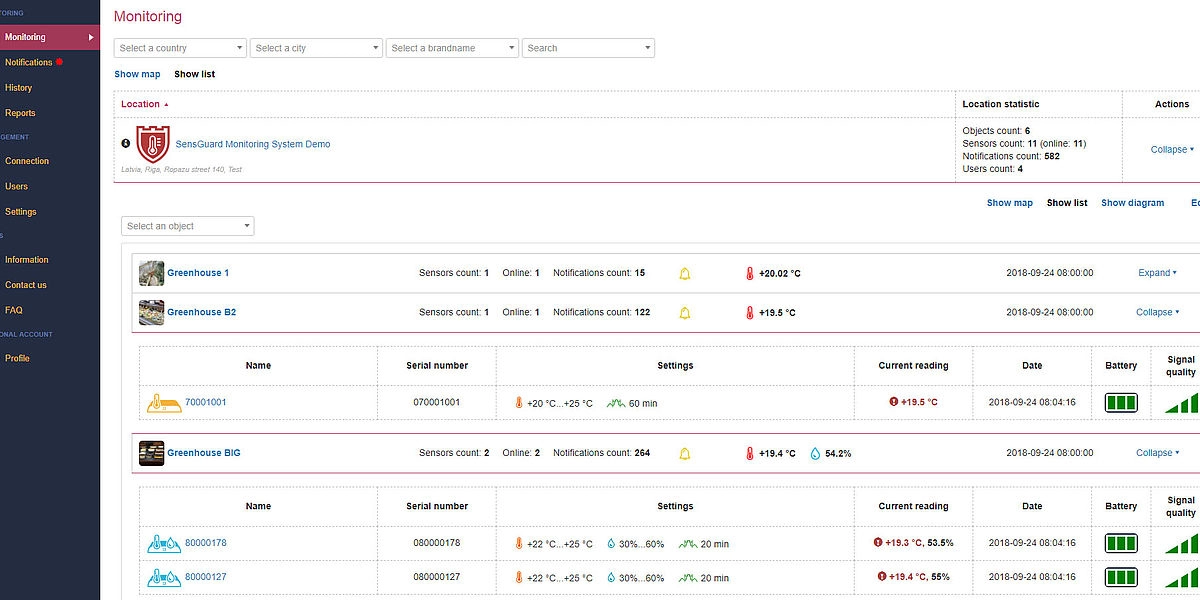Open SensGuard Monitoring System Demo link

[253, 144]
